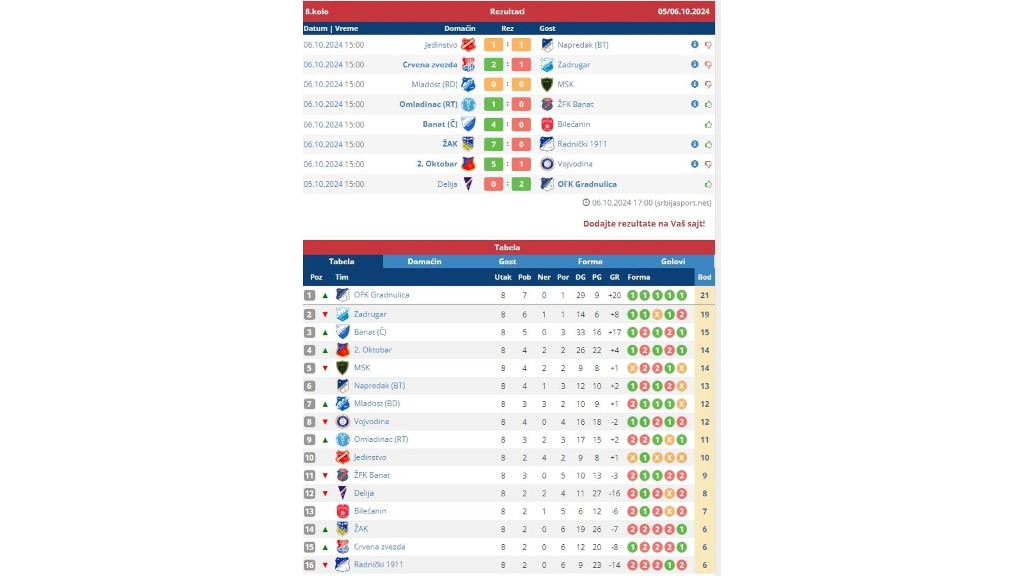This screenshot has width=1024, height=576.
Task: Click info icon for Jedinstvo vs Napredak match
Action: (694, 44)
